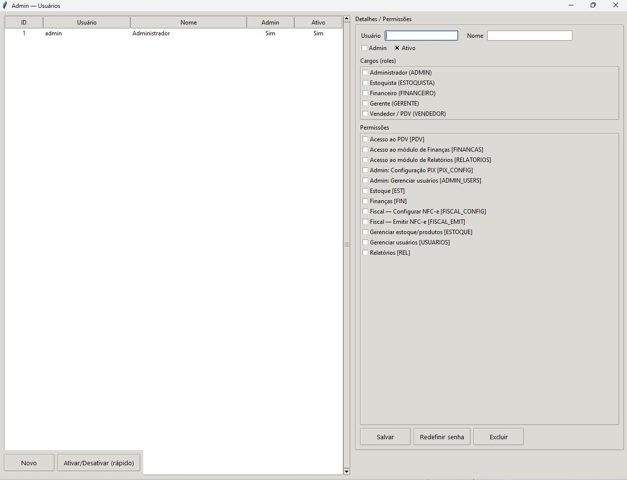Click the Usuário text input field
627x480 pixels.
click(421, 36)
